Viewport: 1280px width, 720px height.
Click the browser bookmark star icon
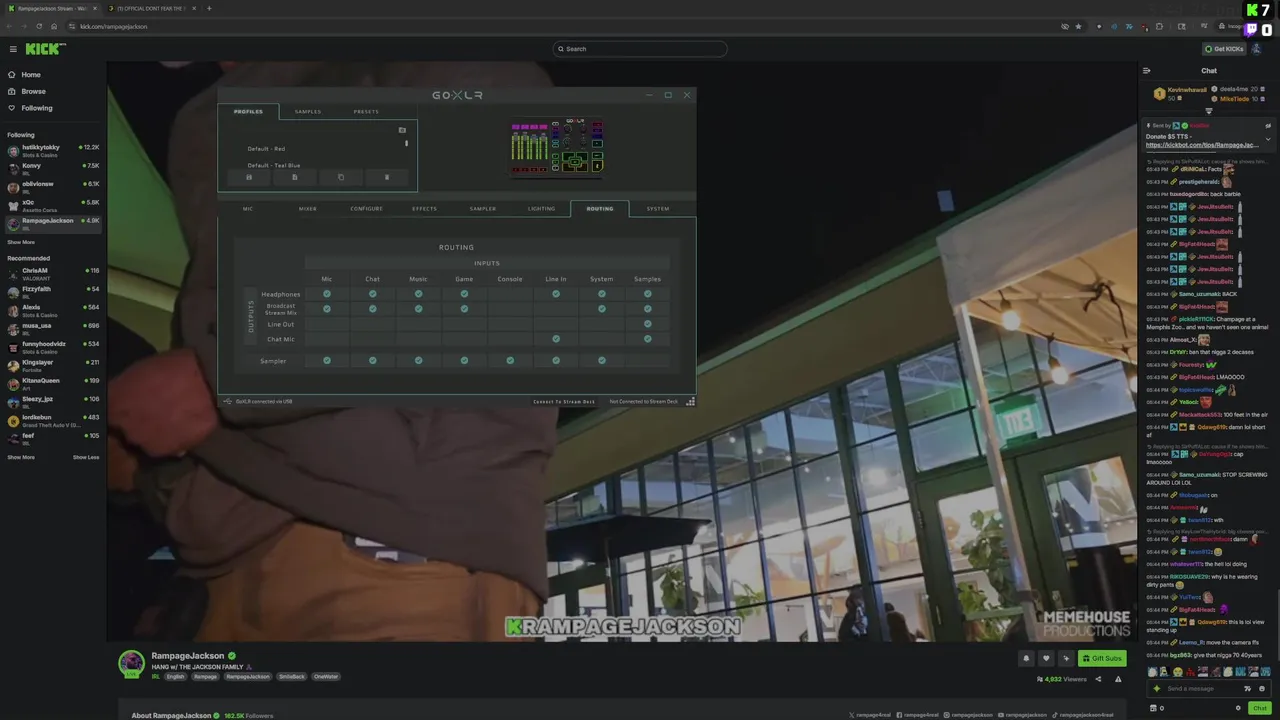click(1078, 26)
